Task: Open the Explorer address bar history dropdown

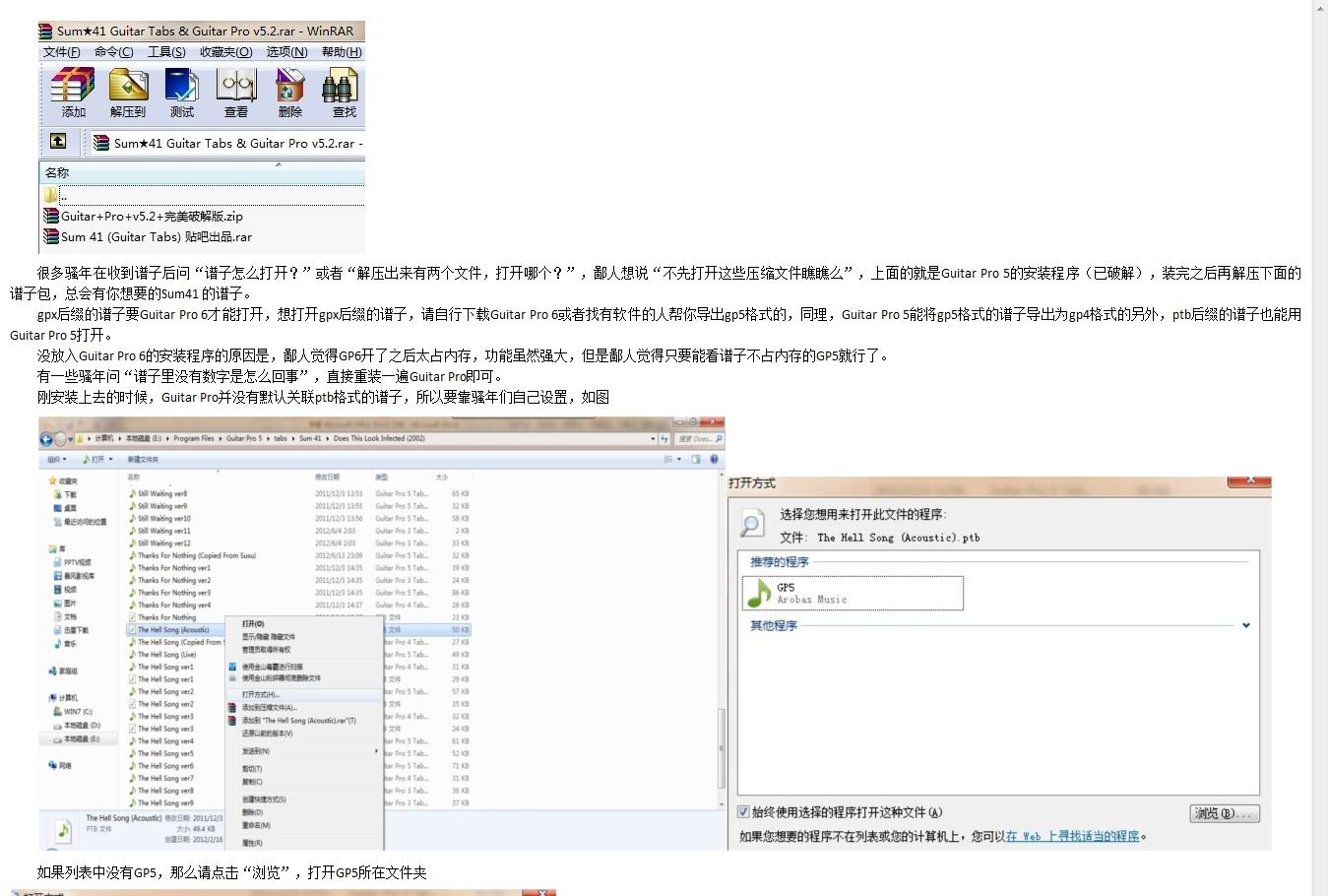Action: click(652, 438)
